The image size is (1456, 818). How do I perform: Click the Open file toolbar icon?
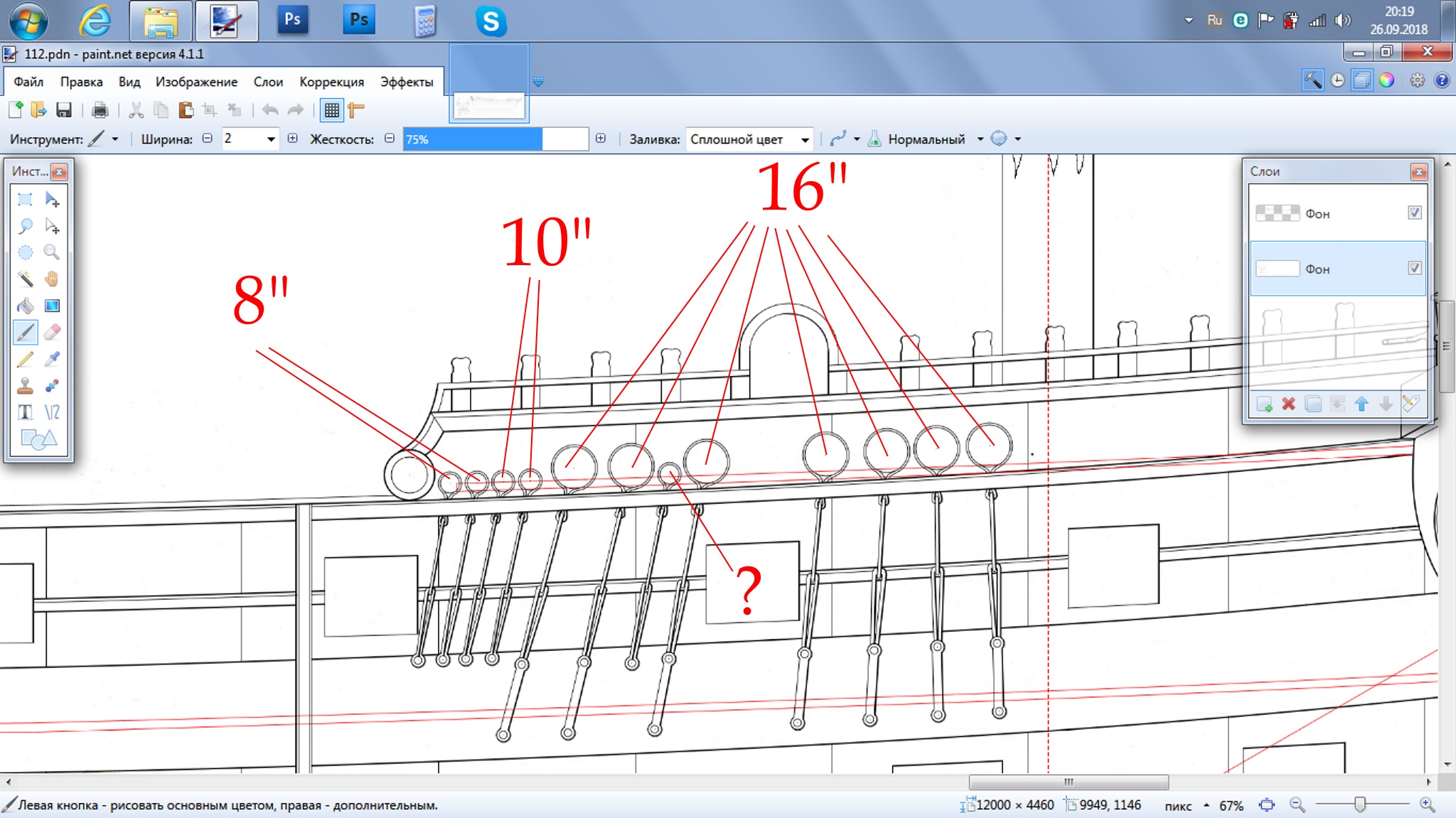pyautogui.click(x=39, y=109)
